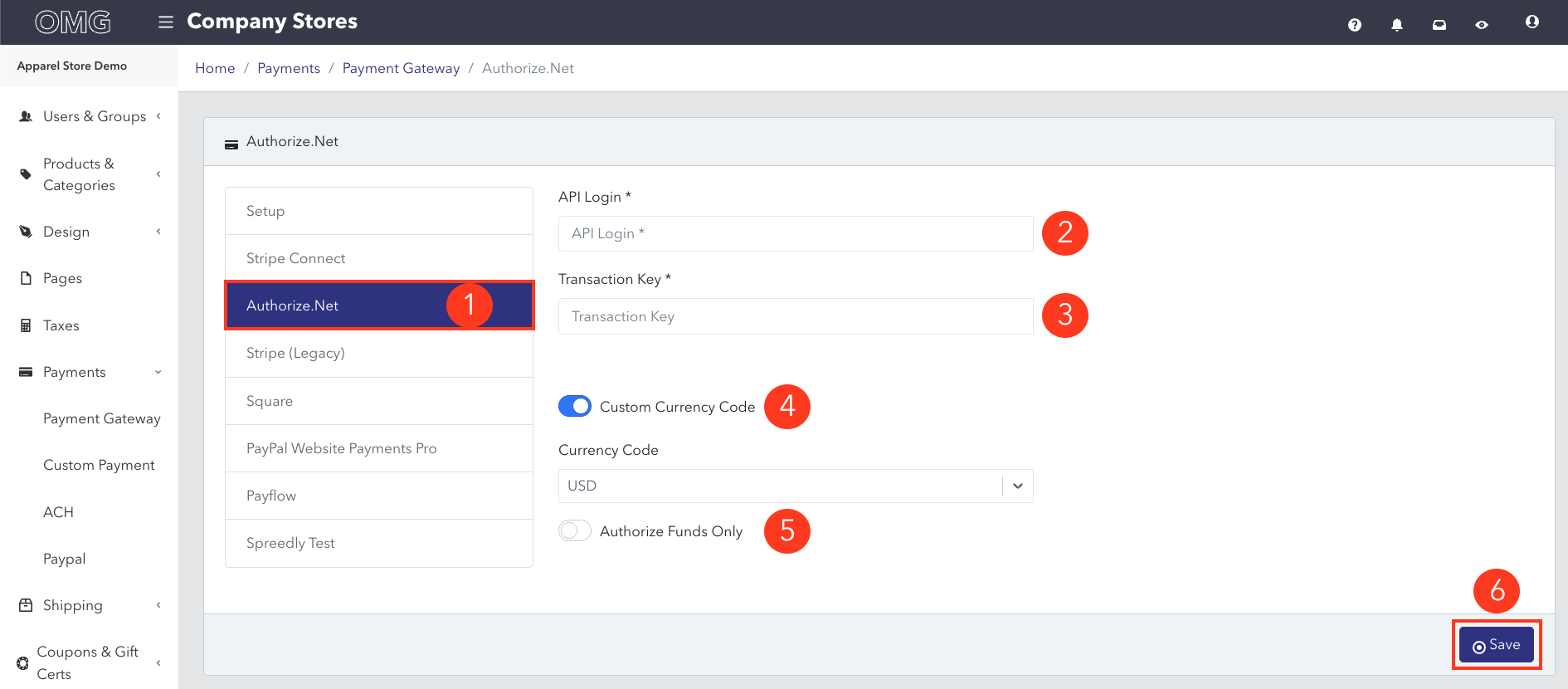1568x689 pixels.
Task: Expand the Coupons & Gift Certs chevron
Action: point(158,662)
